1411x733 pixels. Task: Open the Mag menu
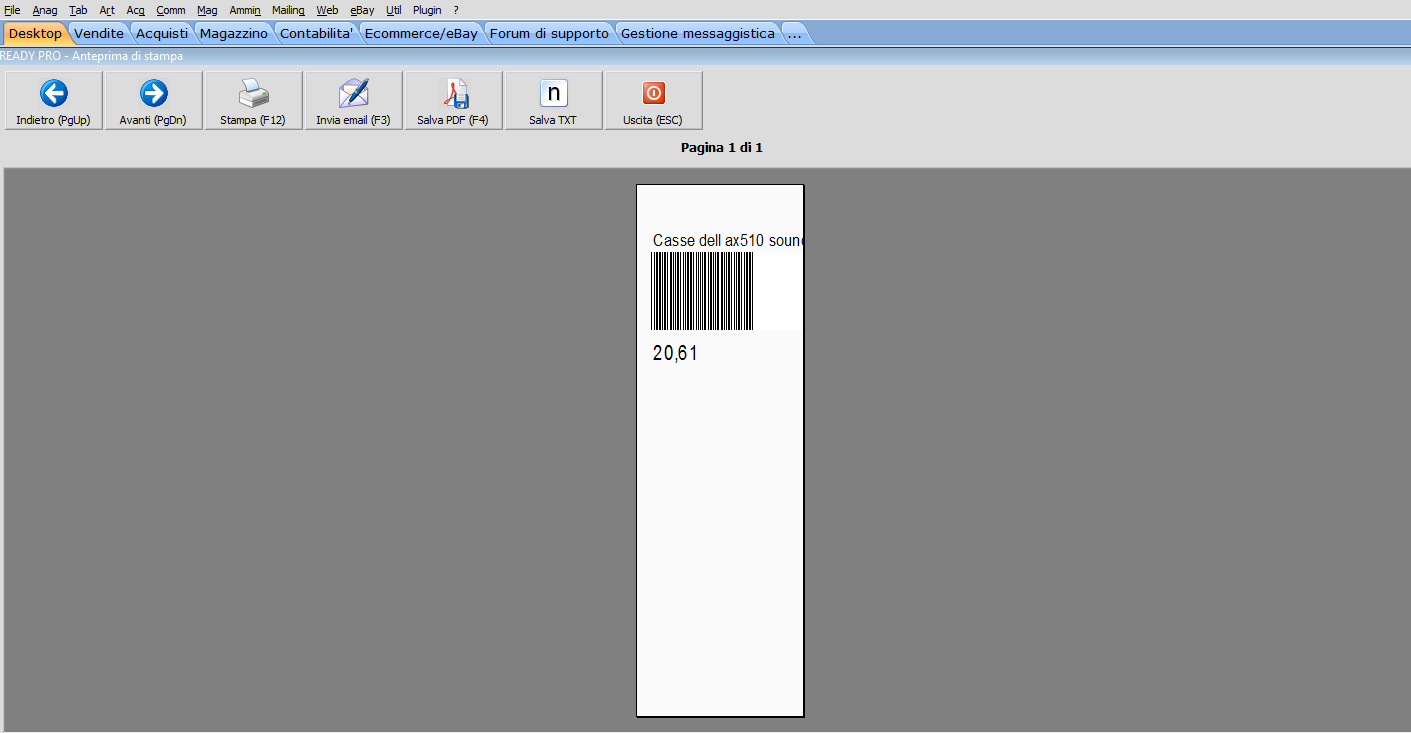point(207,10)
